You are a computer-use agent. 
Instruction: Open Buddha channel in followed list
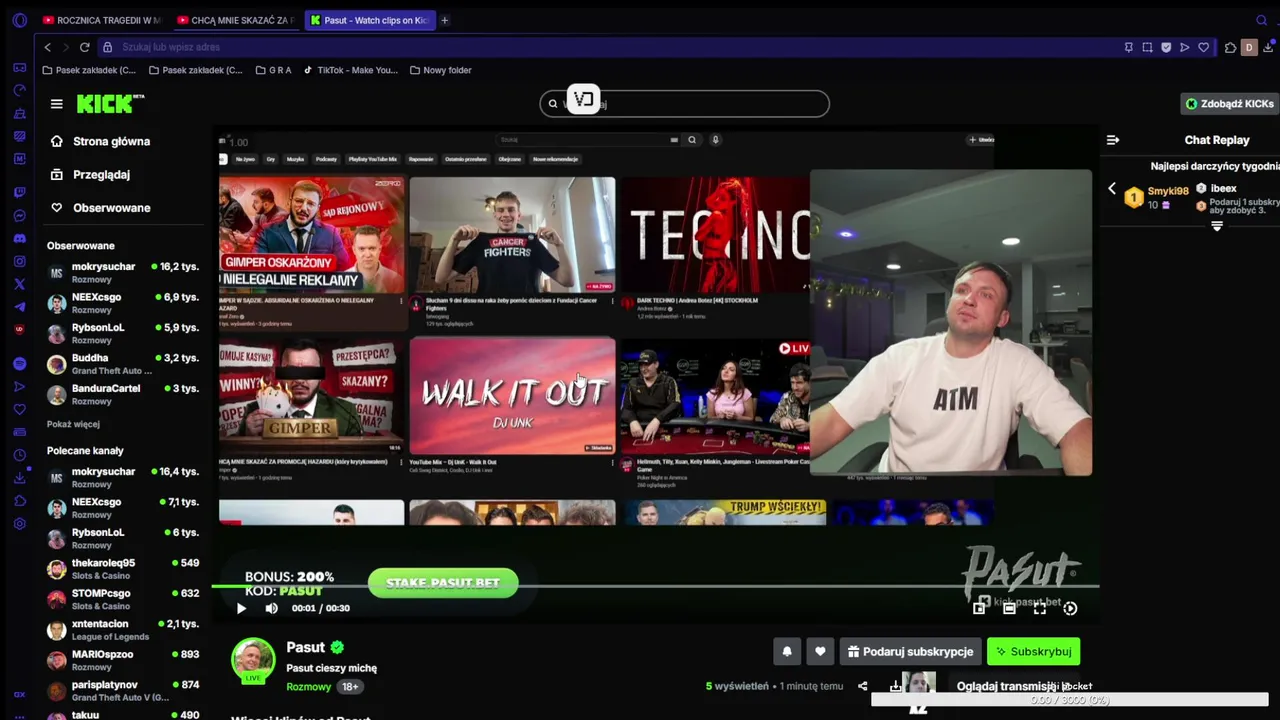click(123, 364)
